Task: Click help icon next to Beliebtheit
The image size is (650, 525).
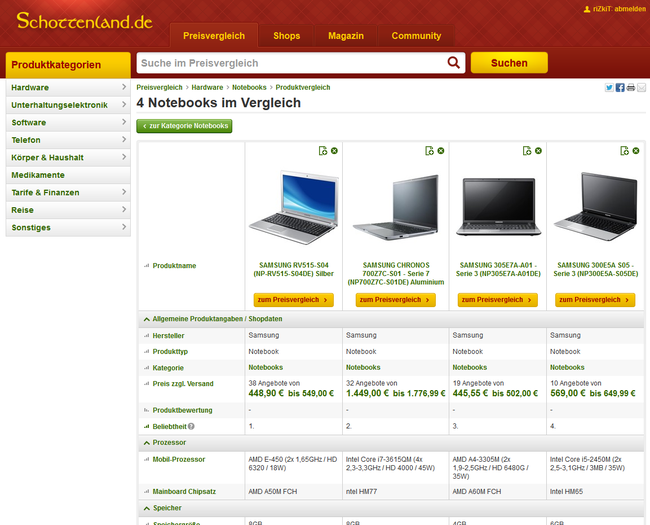Action: [x=191, y=426]
